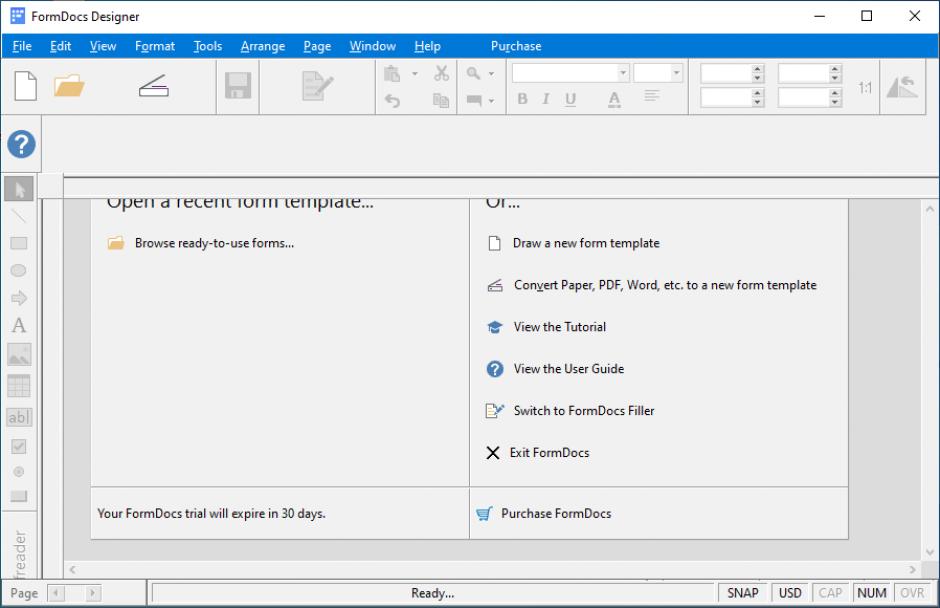Select the line drawing tool
The width and height of the screenshot is (940, 608).
coord(19,216)
